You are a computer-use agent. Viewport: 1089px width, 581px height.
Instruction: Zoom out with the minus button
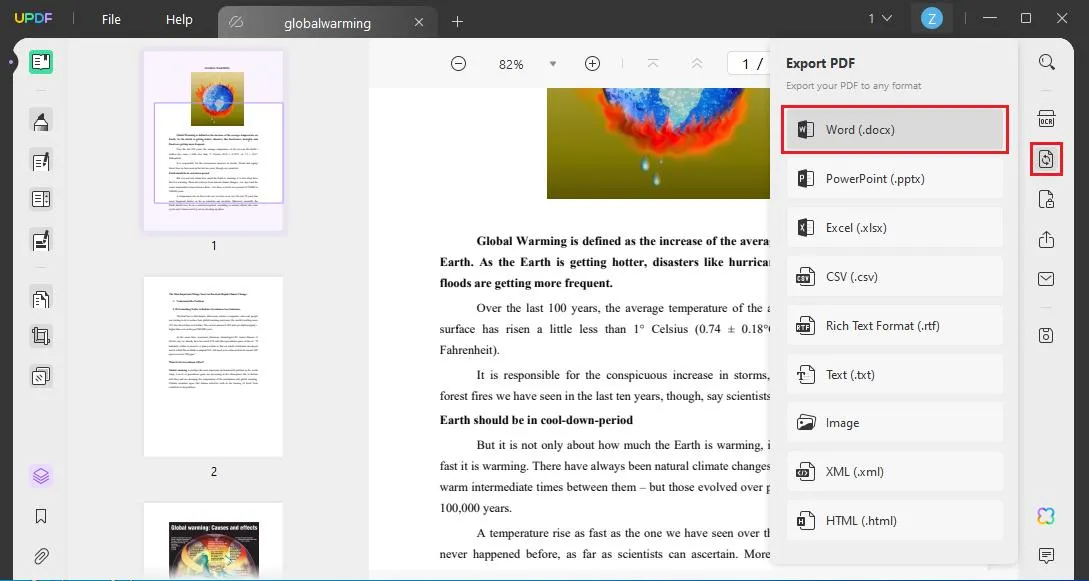click(x=458, y=64)
